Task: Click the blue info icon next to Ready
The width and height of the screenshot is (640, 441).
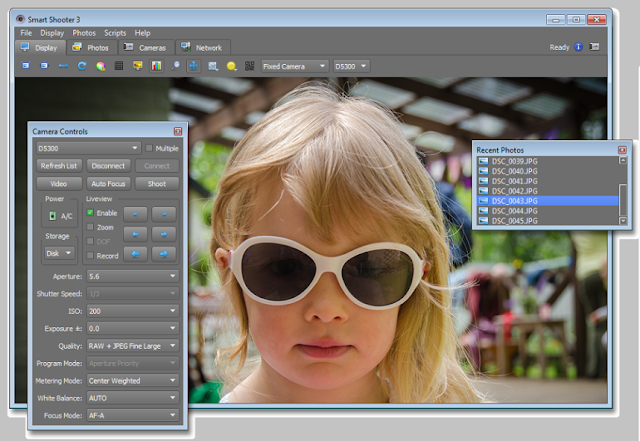Action: (578, 47)
